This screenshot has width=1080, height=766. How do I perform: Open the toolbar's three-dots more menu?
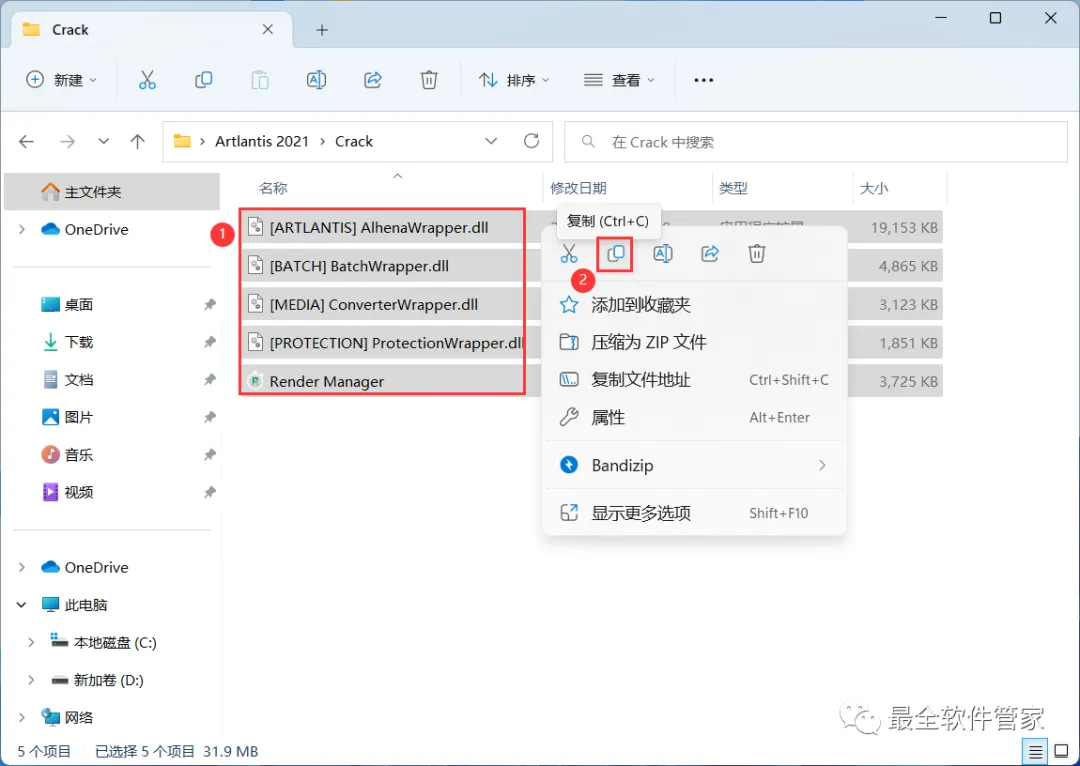pos(703,80)
